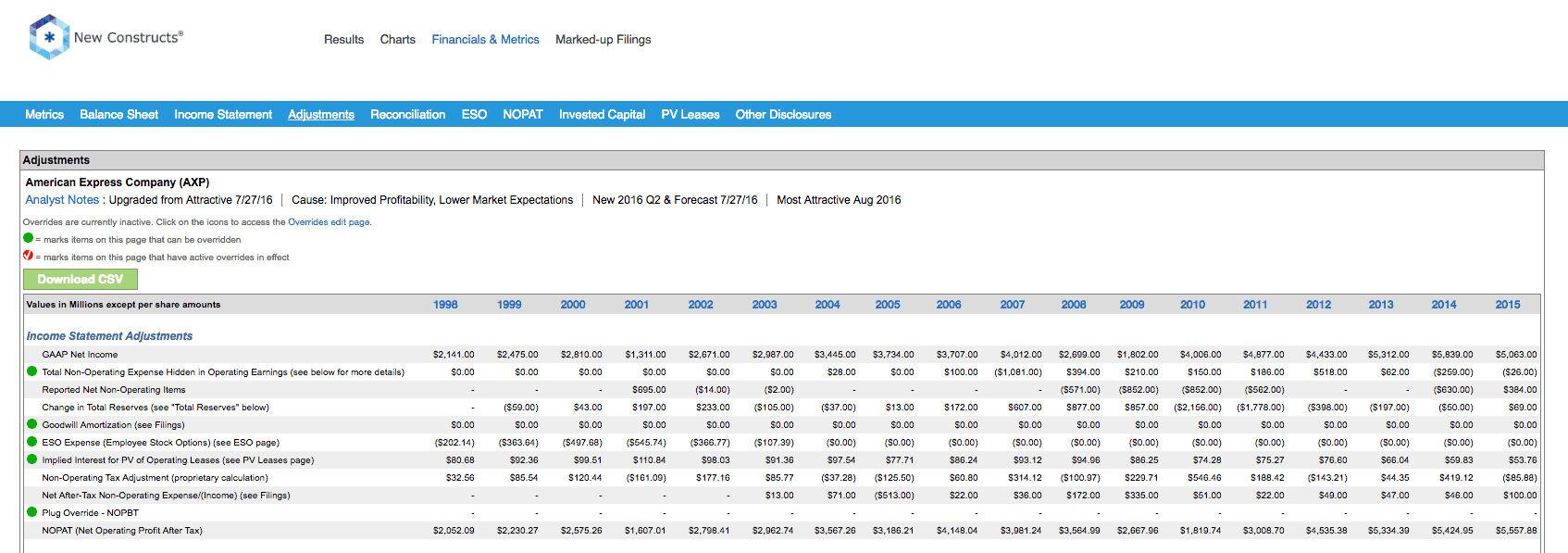Click Net After-Tax Non-Operating Expense/(Income) label
Image resolution: width=1568 pixels, height=553 pixels.
click(166, 496)
